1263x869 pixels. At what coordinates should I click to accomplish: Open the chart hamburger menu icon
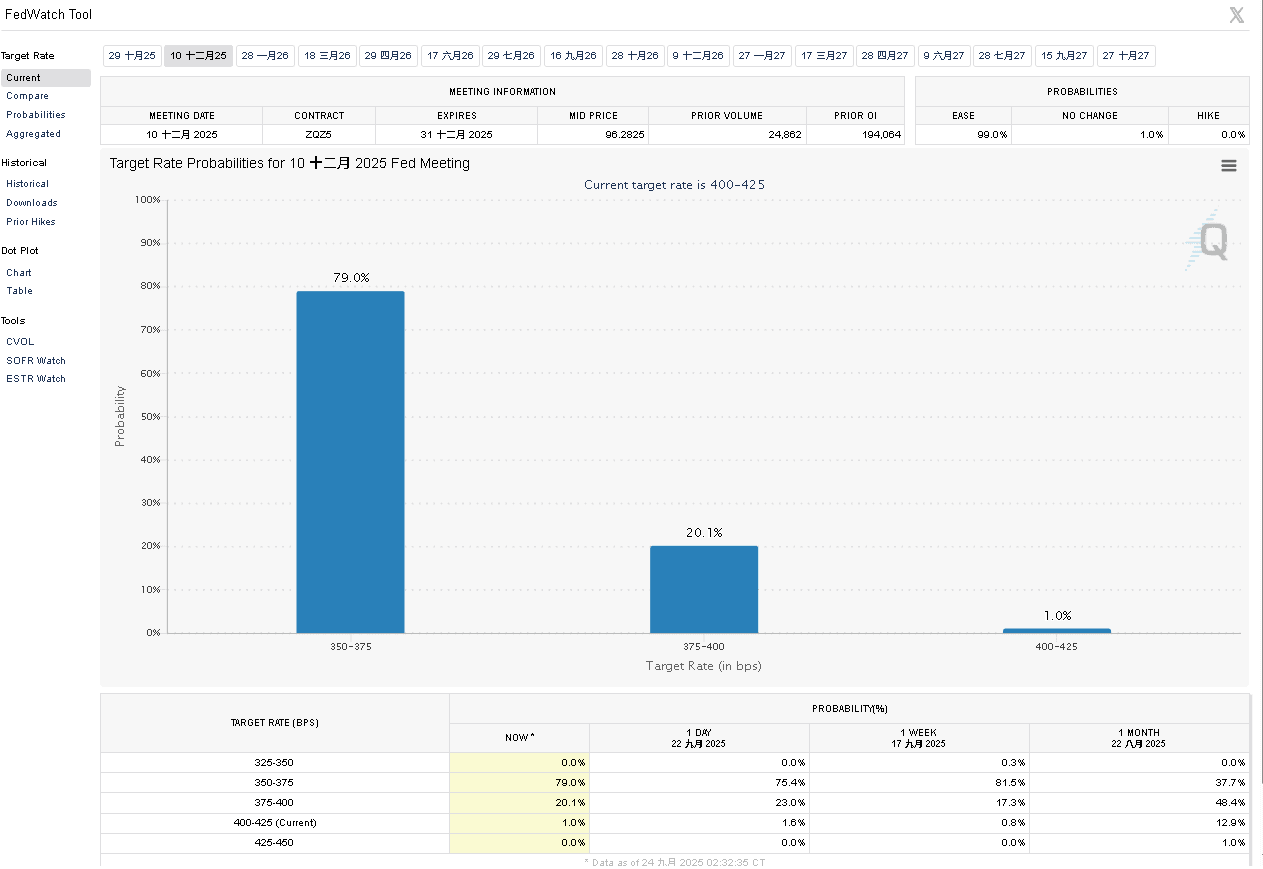point(1228,166)
